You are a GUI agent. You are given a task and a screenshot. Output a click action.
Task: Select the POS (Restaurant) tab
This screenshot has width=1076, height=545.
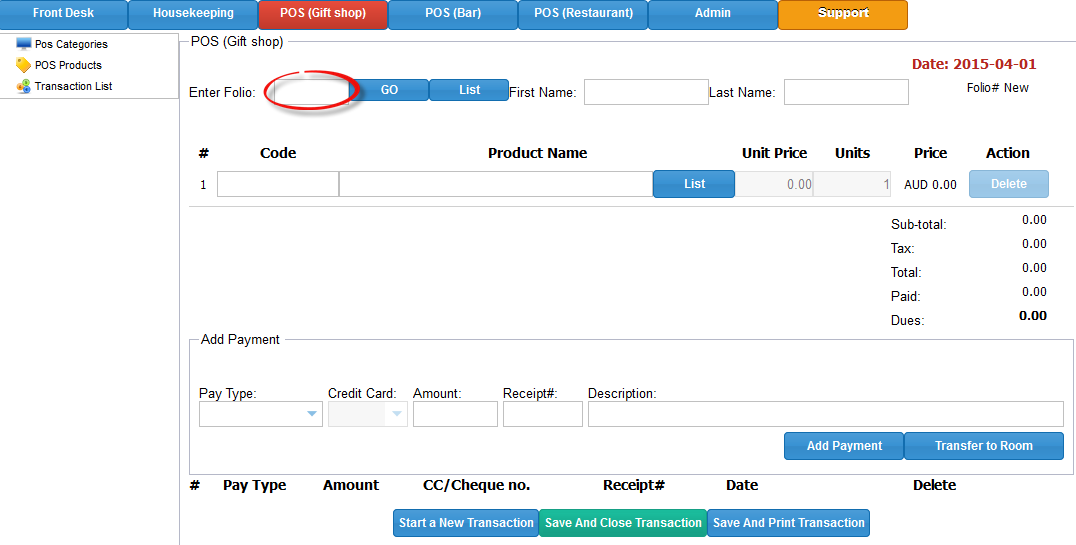point(583,14)
